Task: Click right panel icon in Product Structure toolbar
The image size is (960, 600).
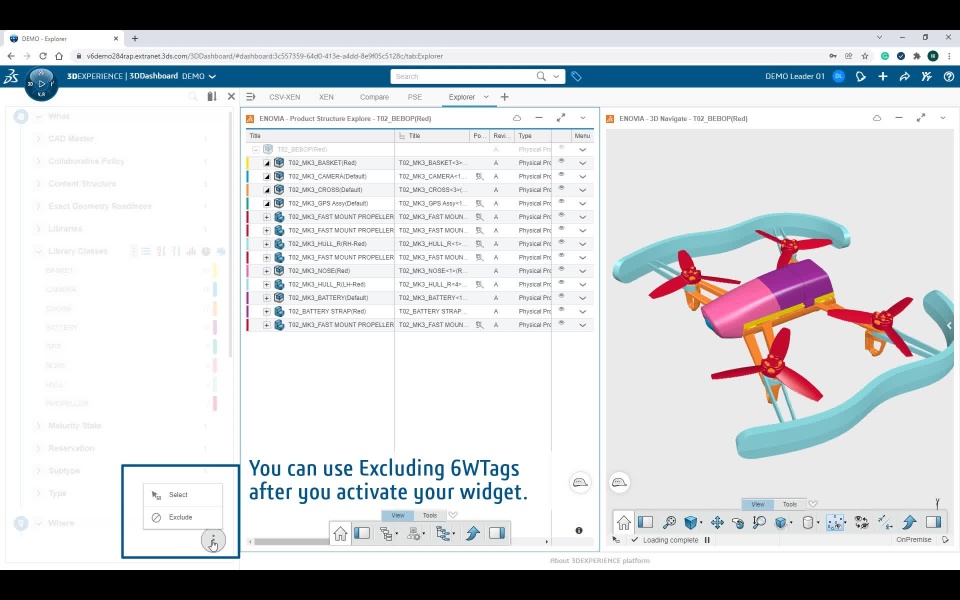Action: point(497,533)
